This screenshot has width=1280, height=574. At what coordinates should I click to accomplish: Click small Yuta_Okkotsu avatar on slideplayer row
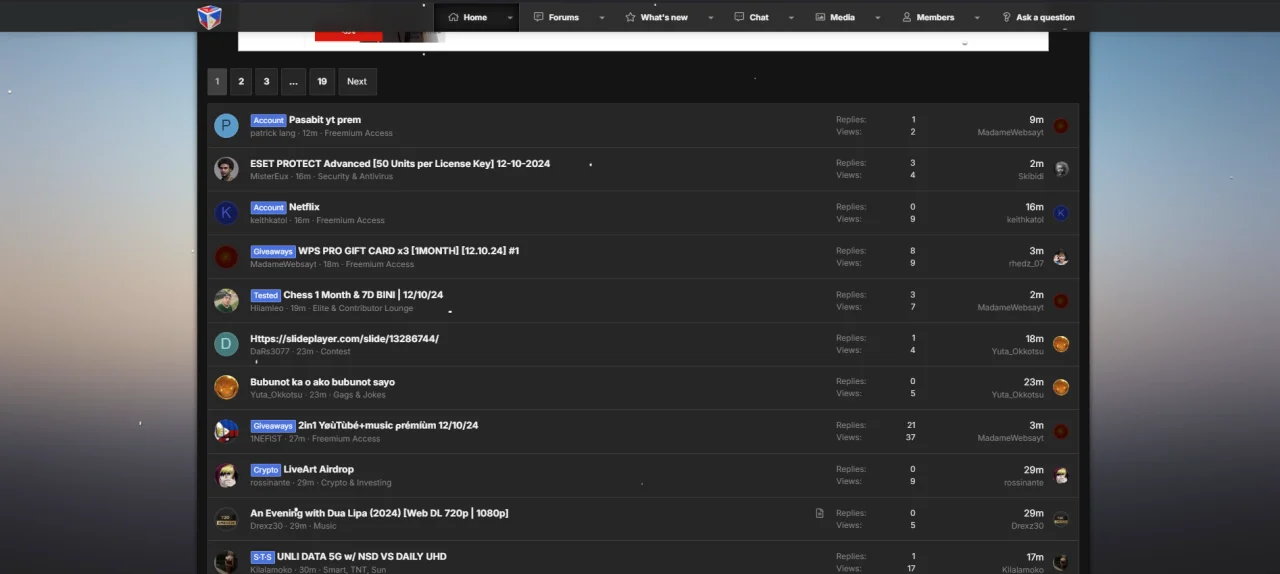click(1061, 344)
